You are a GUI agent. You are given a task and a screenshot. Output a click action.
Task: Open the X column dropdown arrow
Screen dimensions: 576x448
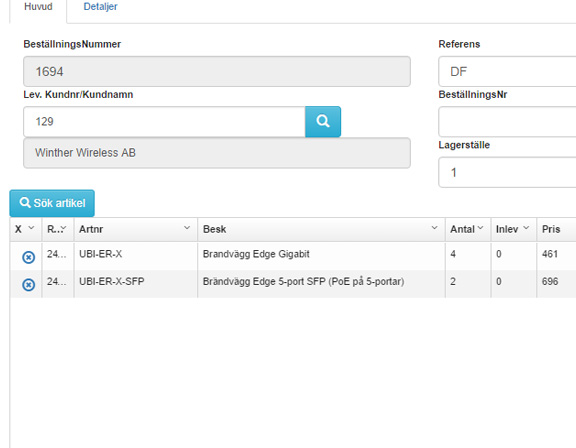[x=31, y=228]
